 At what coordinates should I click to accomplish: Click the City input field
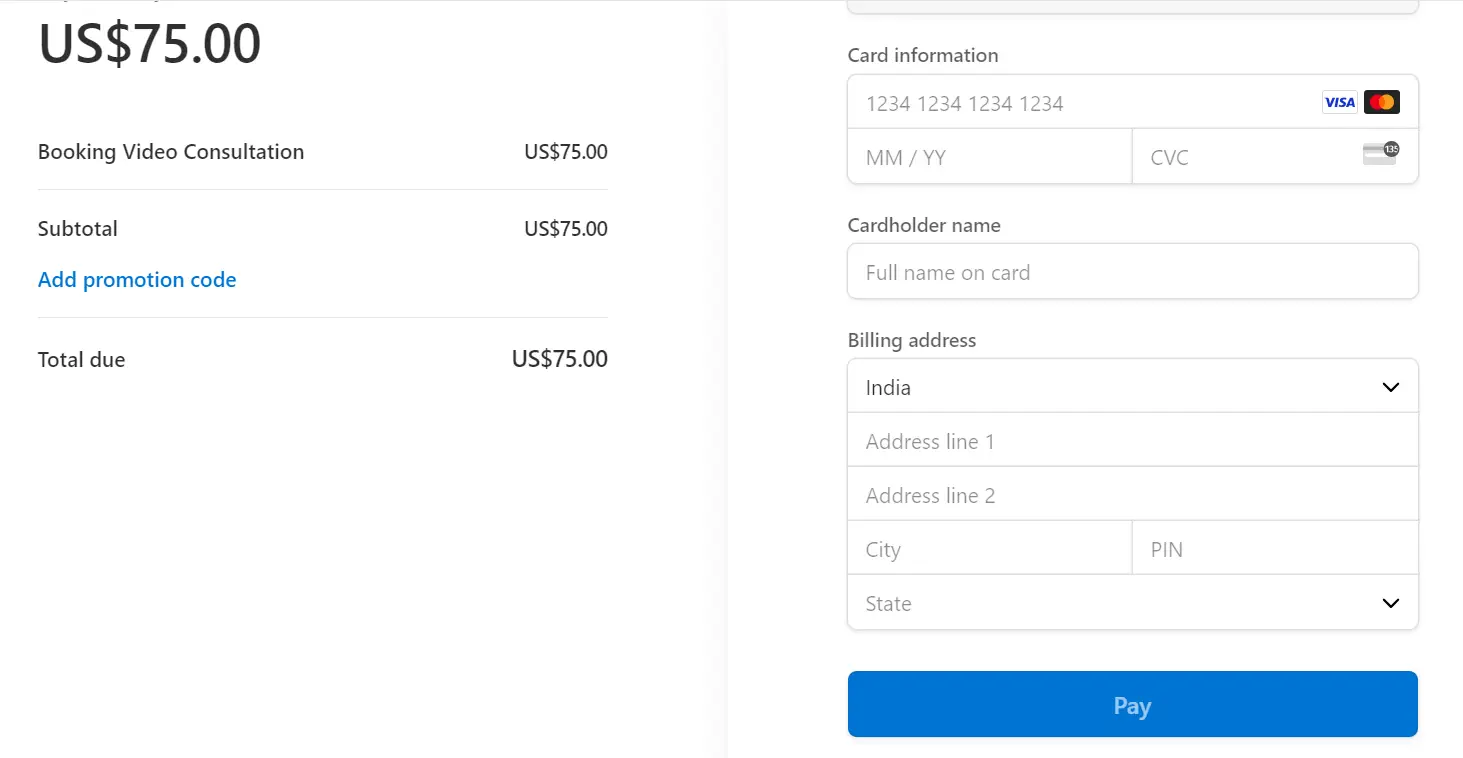click(988, 550)
